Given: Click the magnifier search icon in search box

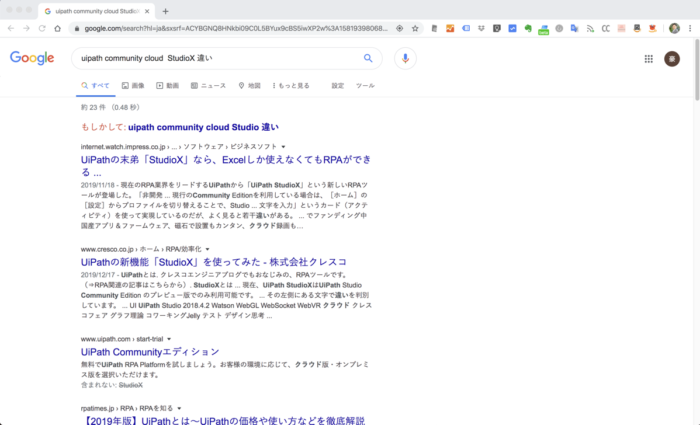Looking at the screenshot, I should 368,58.
